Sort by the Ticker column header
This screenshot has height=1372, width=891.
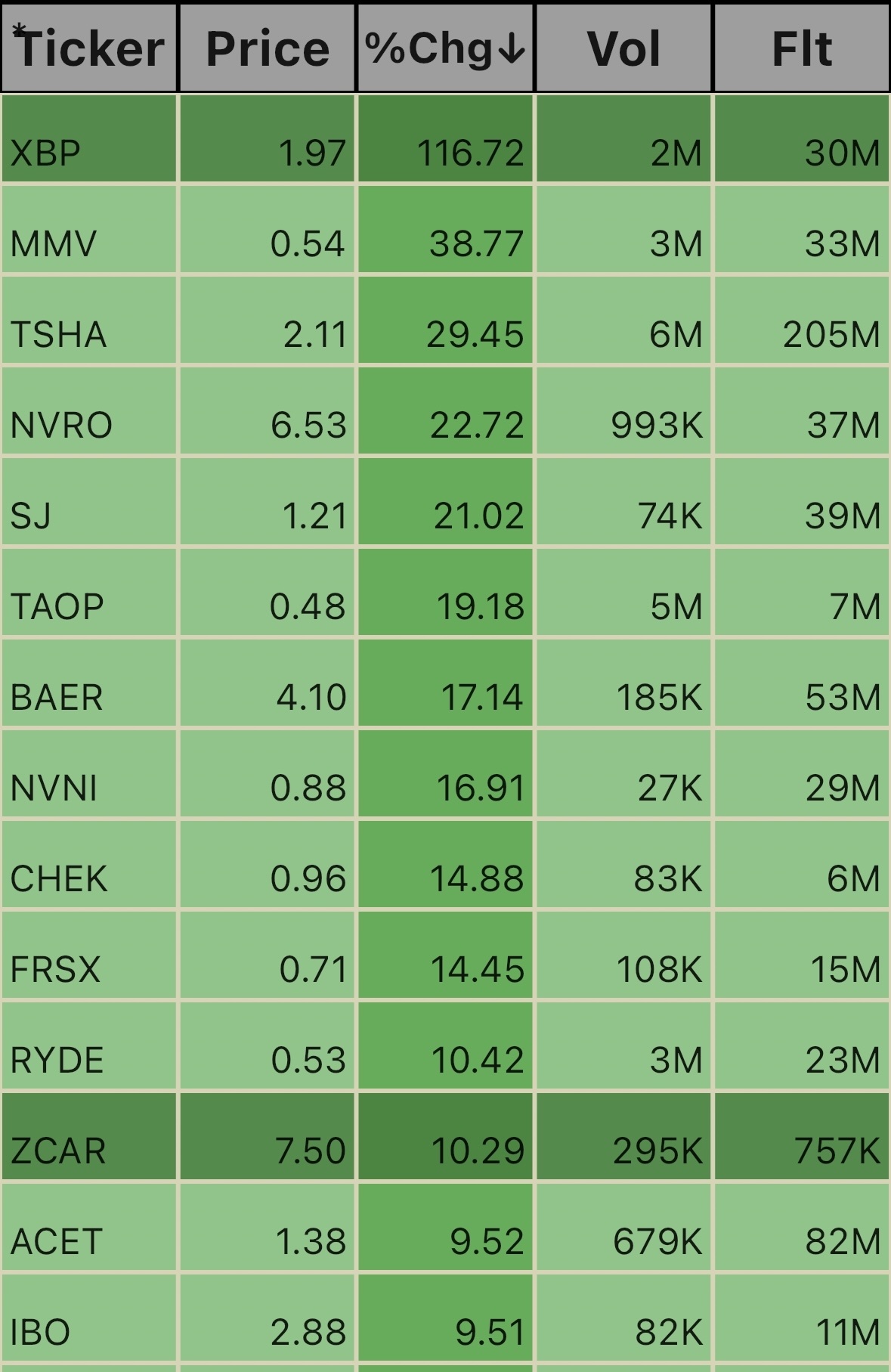pyautogui.click(x=89, y=48)
